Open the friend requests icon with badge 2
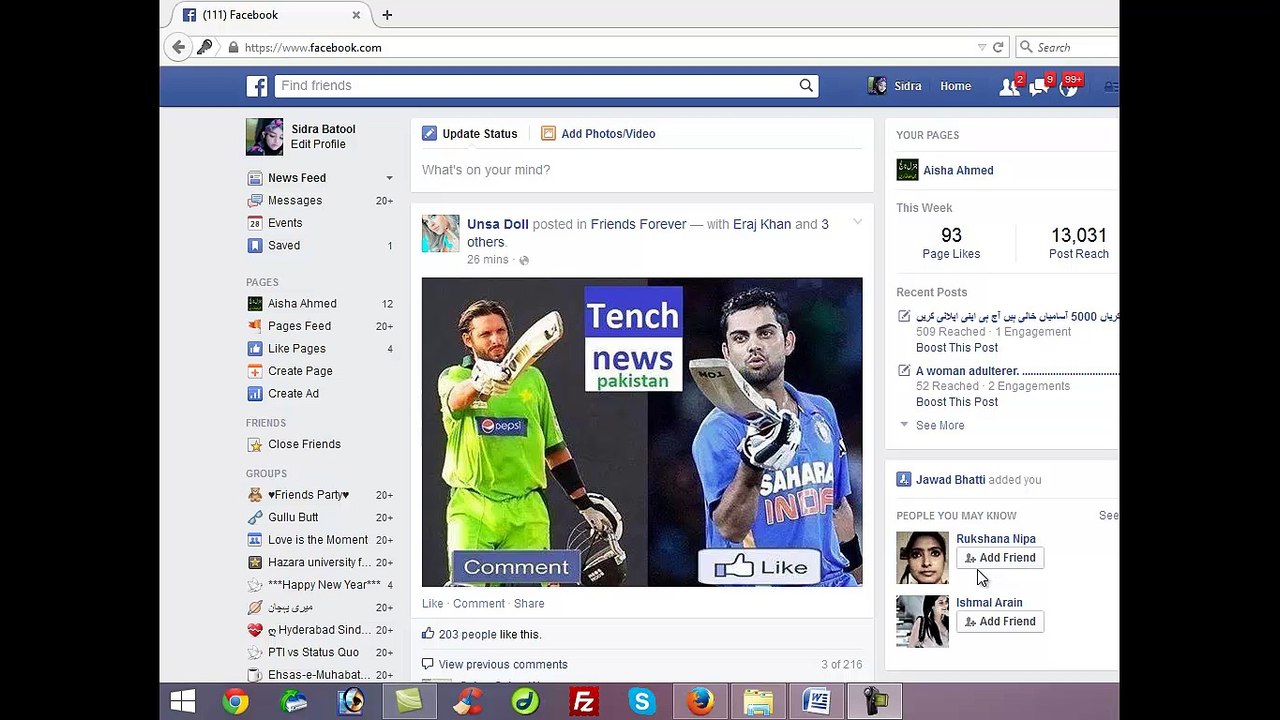 coord(1010,87)
